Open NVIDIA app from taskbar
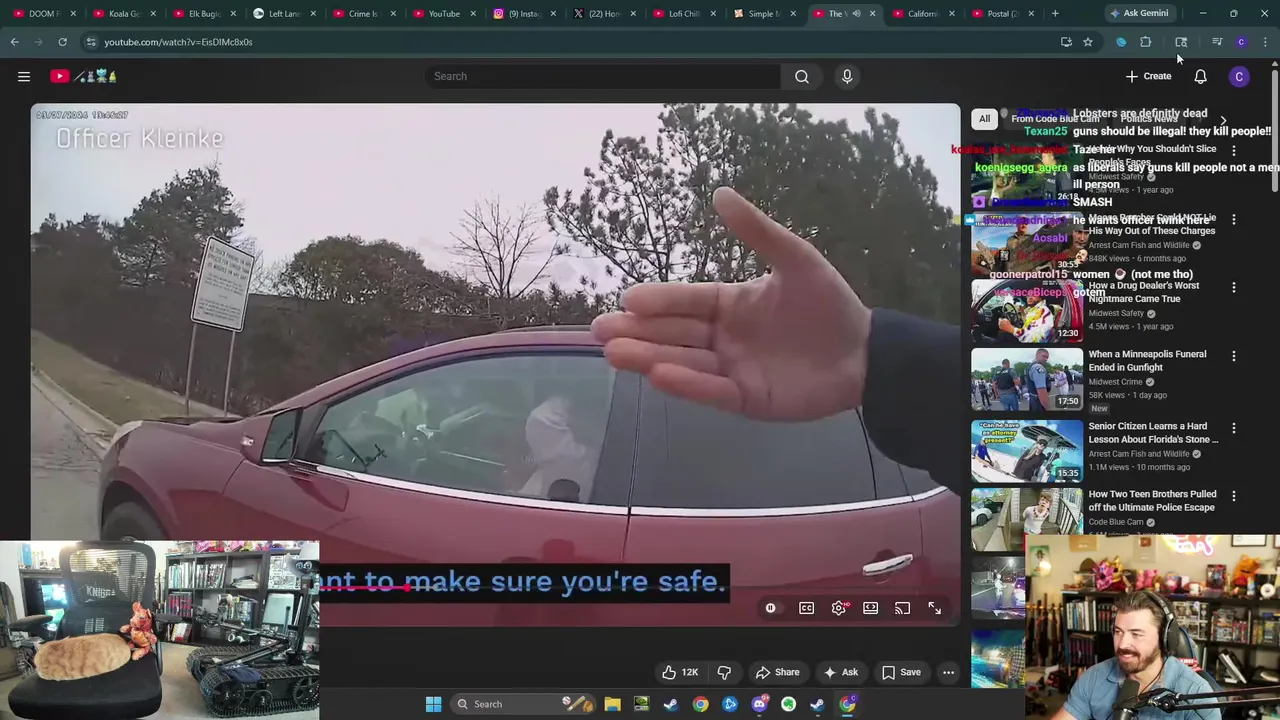Viewport: 1280px width, 720px height. (x=641, y=704)
